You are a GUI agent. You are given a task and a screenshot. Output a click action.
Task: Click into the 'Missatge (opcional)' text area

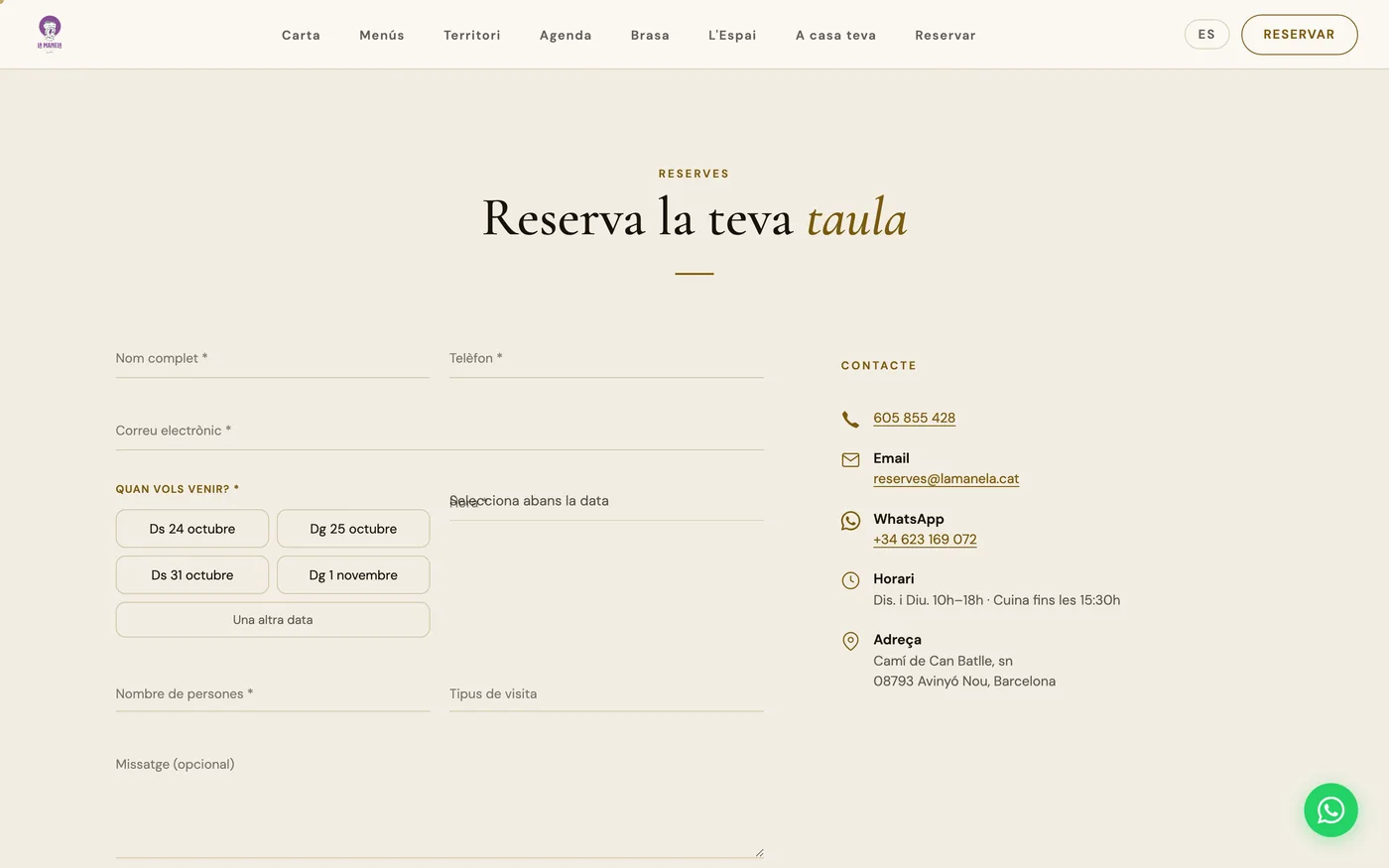coord(440,802)
